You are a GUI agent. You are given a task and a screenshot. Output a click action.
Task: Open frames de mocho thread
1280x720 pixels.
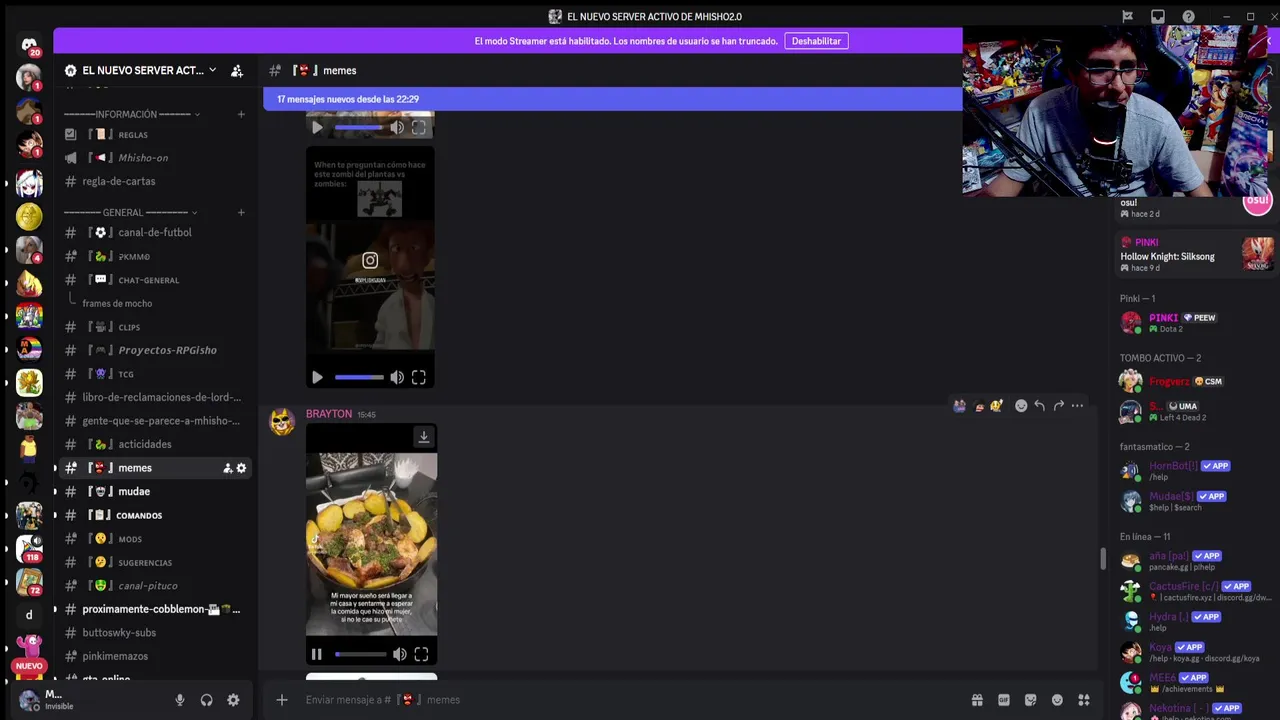[117, 303]
